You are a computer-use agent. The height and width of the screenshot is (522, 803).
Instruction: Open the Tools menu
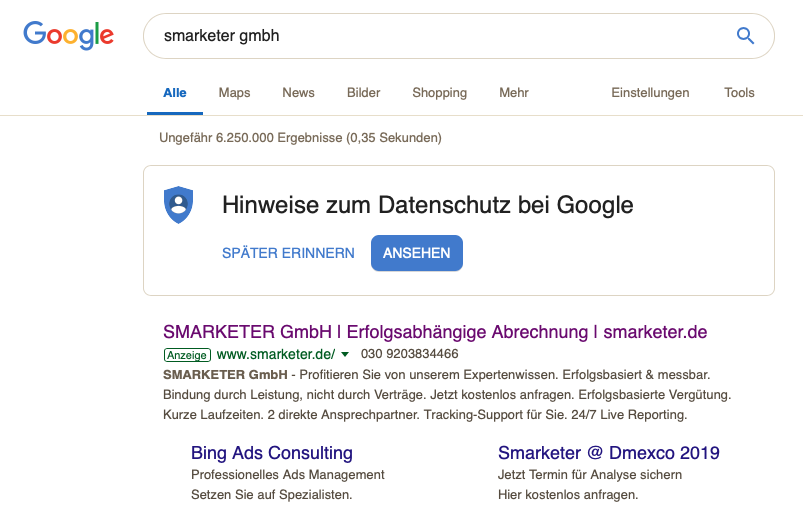(x=739, y=93)
